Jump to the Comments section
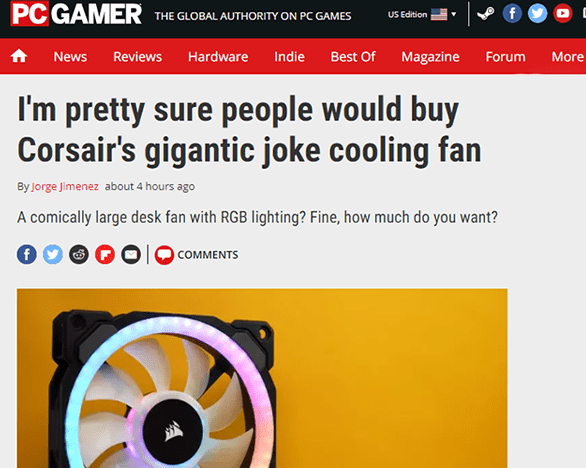586x468 pixels. click(197, 255)
